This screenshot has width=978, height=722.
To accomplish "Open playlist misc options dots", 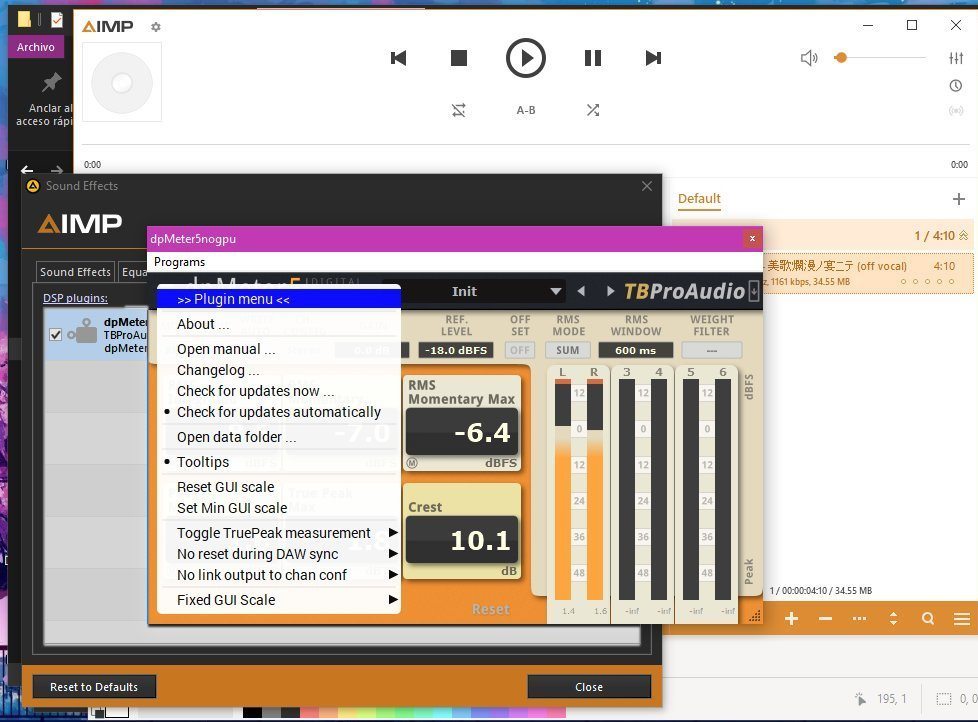I will click(859, 619).
